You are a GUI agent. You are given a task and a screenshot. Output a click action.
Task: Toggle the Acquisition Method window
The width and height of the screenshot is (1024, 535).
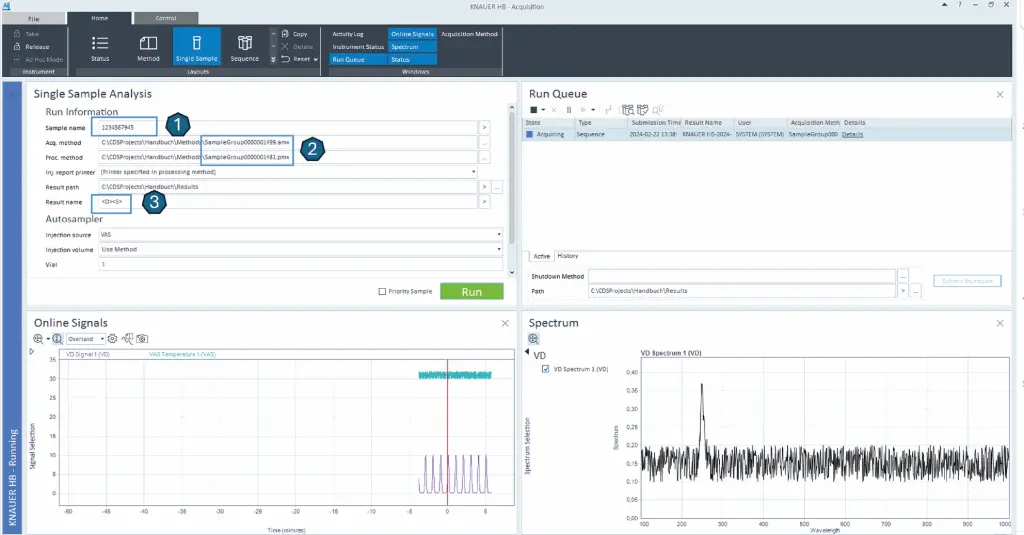(x=470, y=34)
